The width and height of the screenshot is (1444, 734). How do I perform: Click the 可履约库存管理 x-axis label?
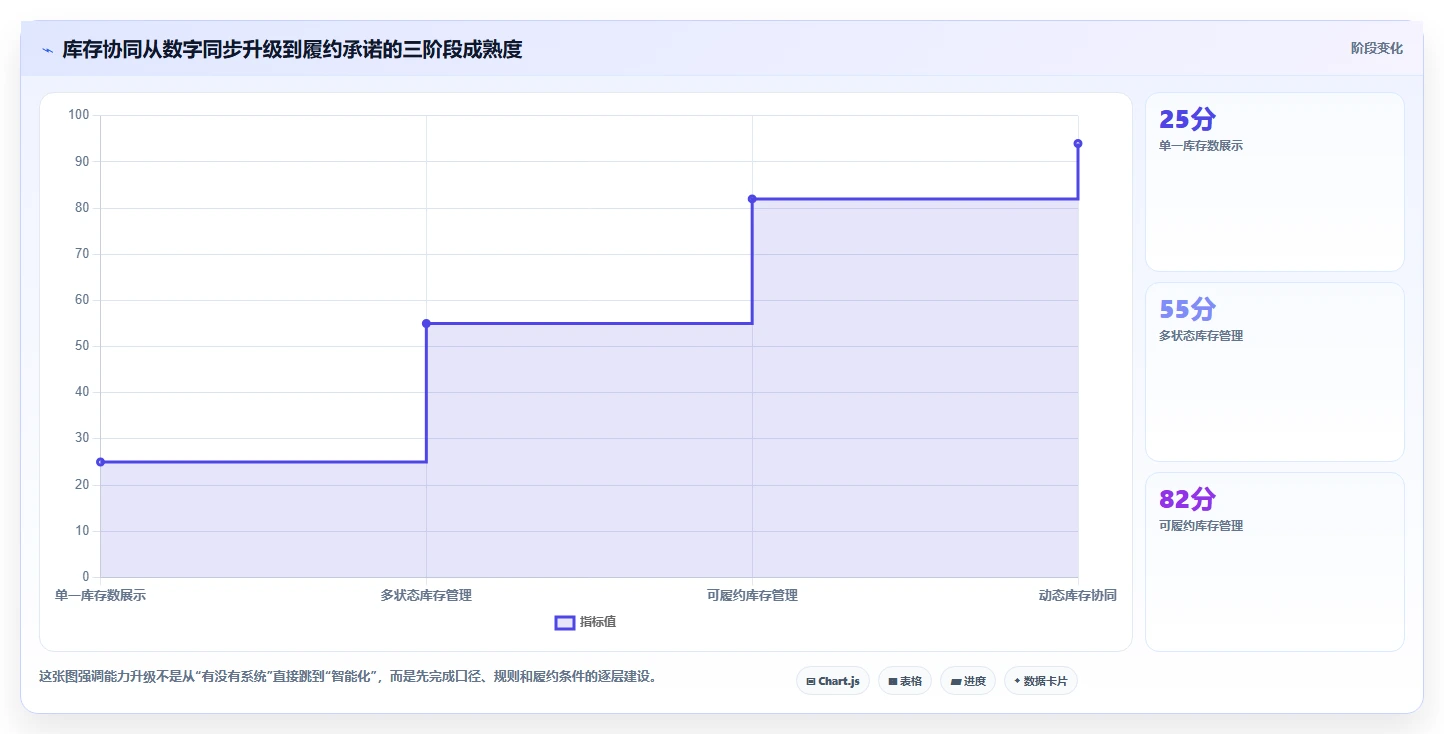click(752, 595)
